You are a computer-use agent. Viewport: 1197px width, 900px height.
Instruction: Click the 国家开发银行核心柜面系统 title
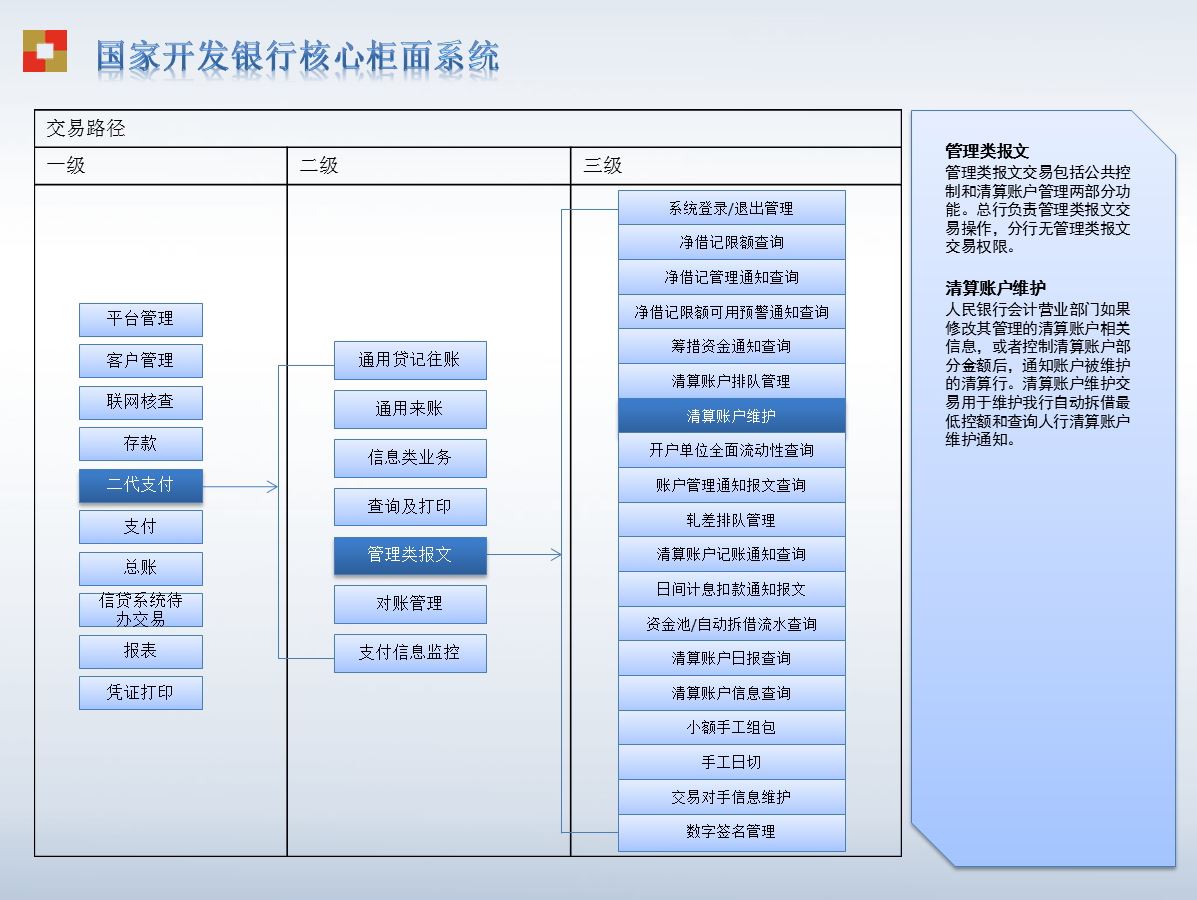point(298,58)
